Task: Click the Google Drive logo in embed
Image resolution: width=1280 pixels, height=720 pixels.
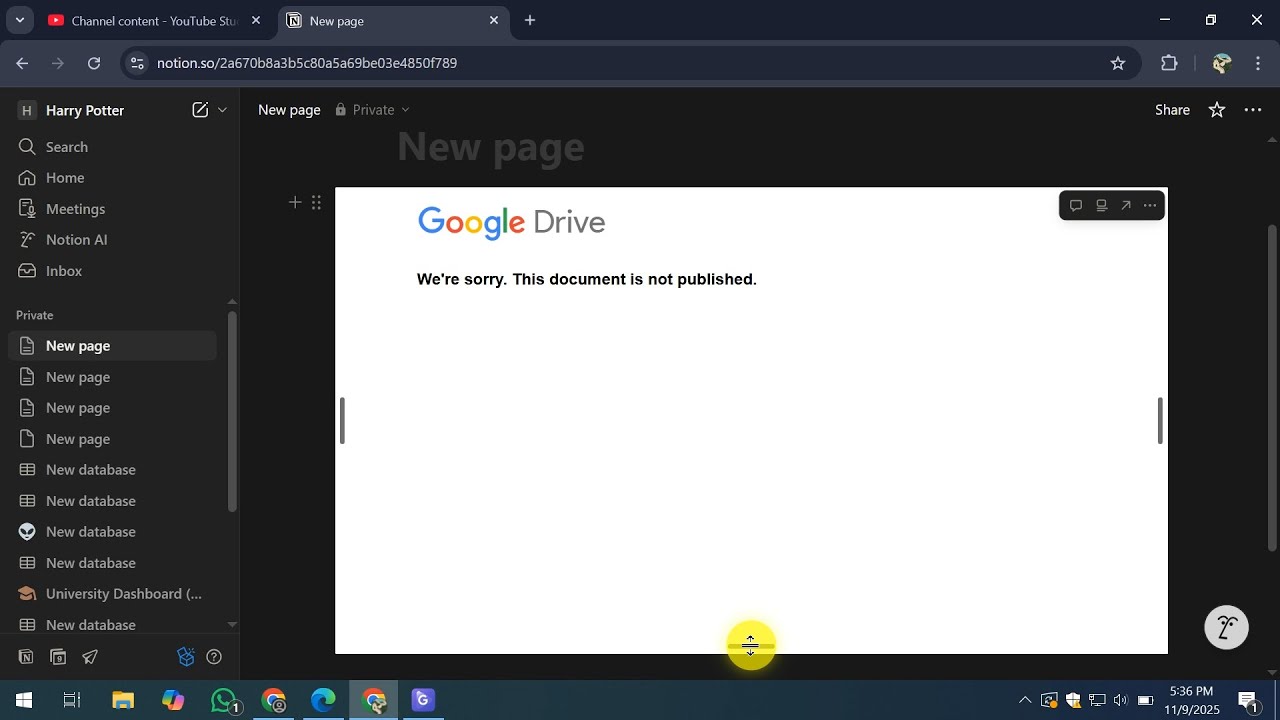Action: click(x=511, y=222)
